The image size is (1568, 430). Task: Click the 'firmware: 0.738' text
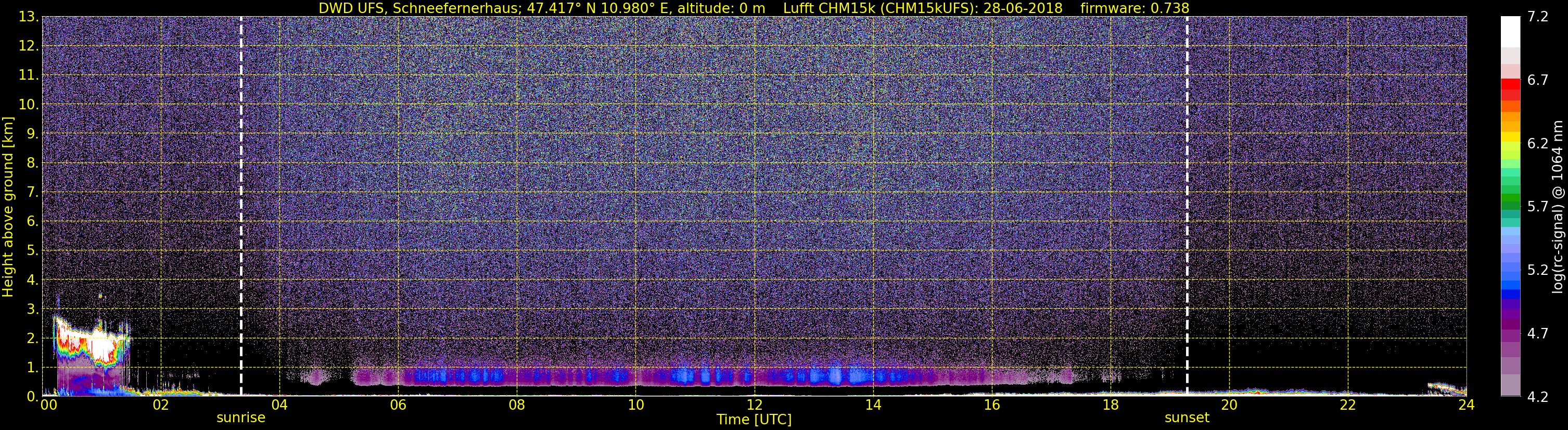1134,8
